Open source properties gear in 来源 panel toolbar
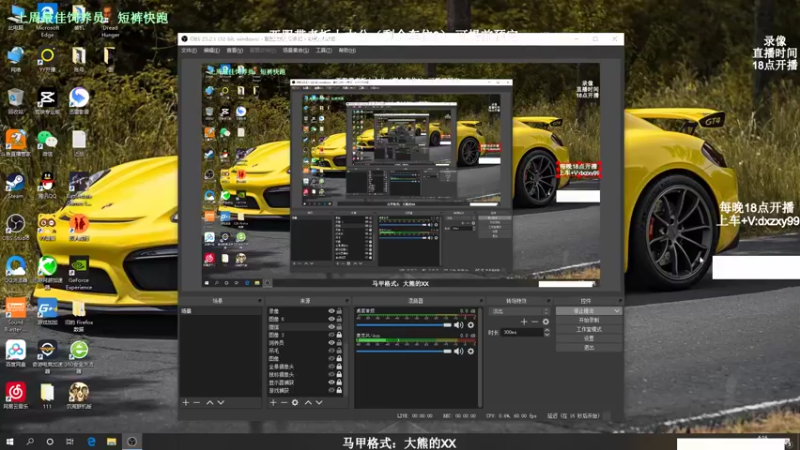Image resolution: width=800 pixels, height=450 pixels. coord(295,403)
